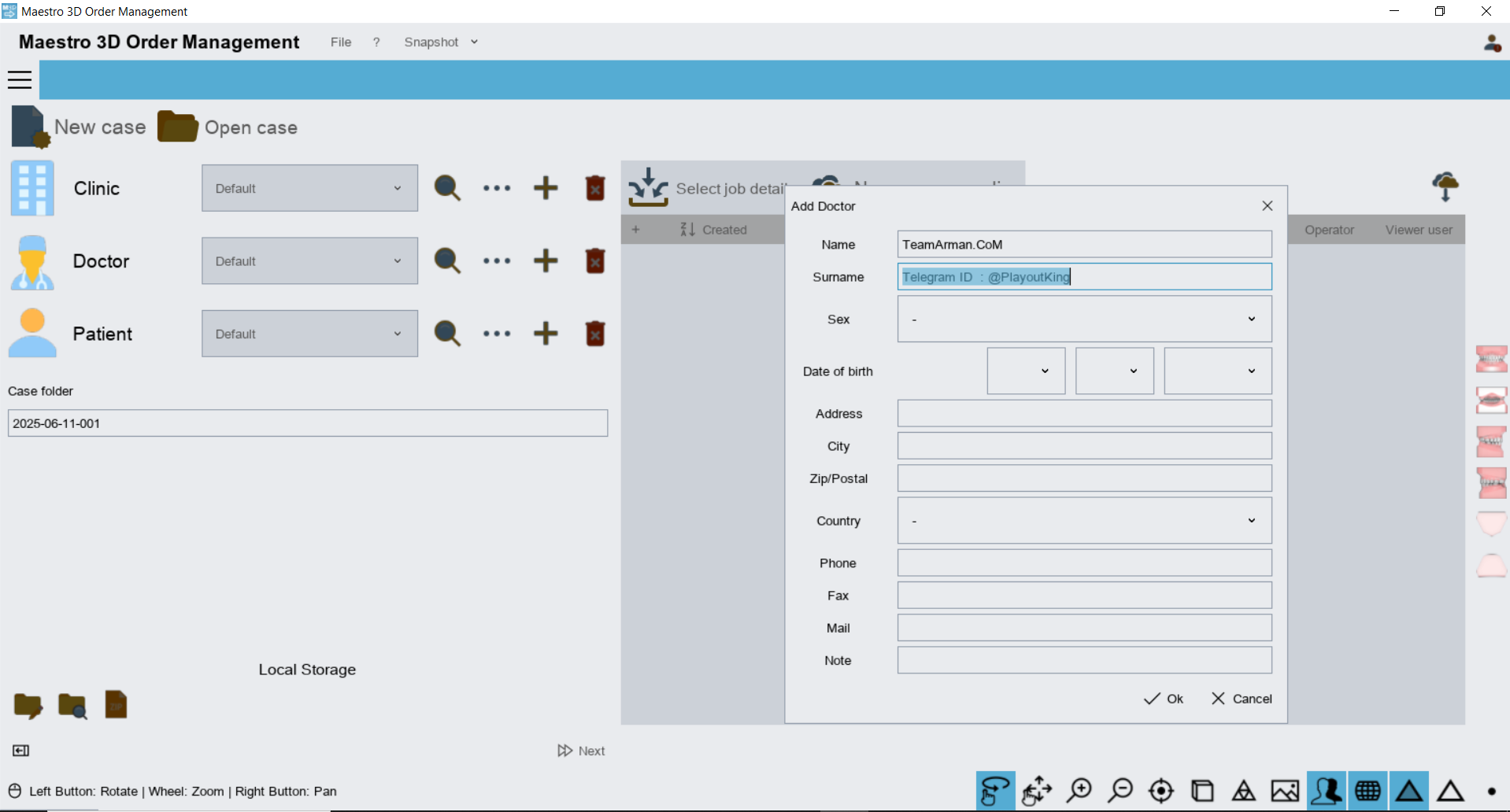Viewport: 1510px width, 812px height.
Task: Open the first Date of birth dropdown
Action: [1026, 371]
